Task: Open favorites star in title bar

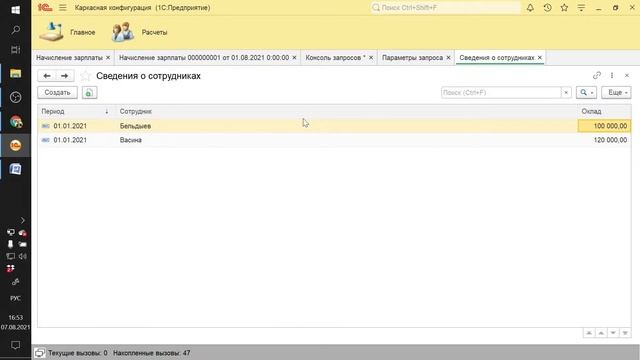Action: [x=564, y=7]
